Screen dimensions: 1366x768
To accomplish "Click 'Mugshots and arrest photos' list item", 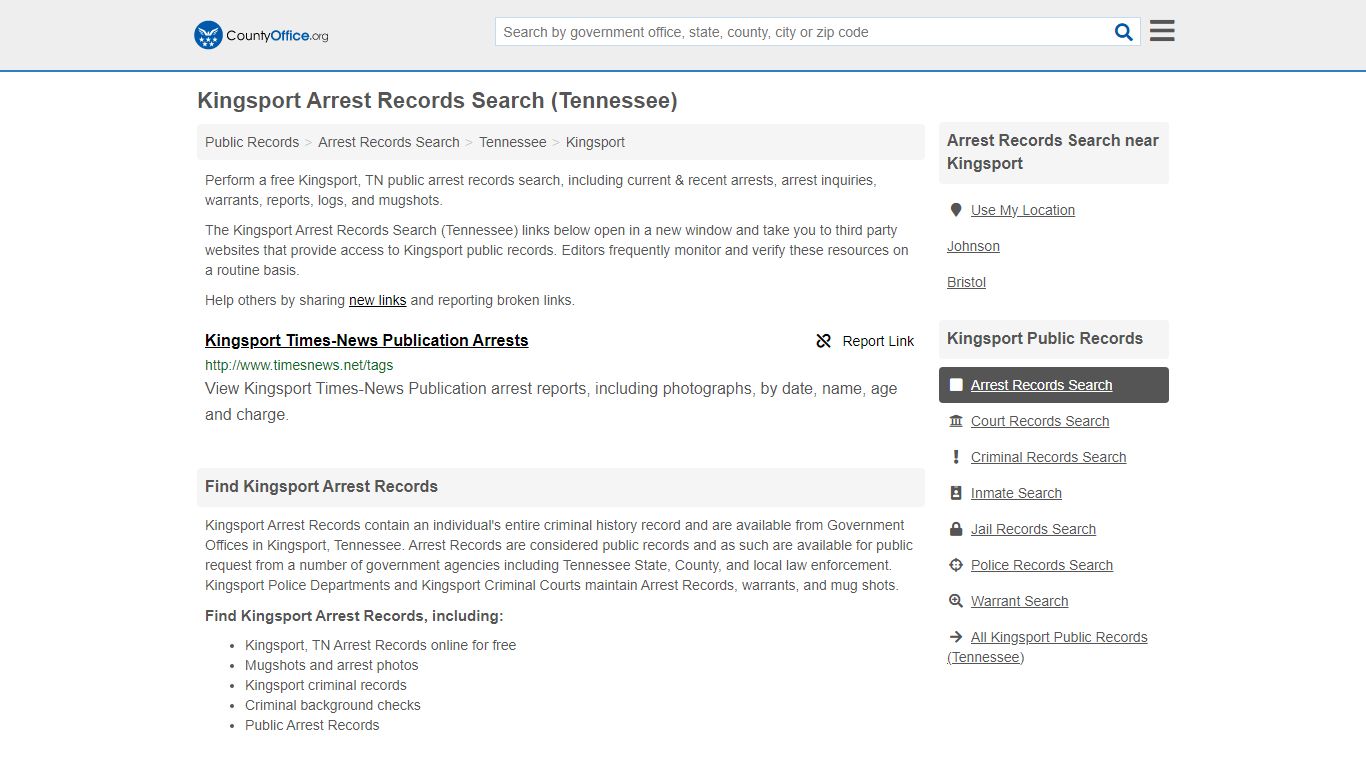I will pos(331,665).
